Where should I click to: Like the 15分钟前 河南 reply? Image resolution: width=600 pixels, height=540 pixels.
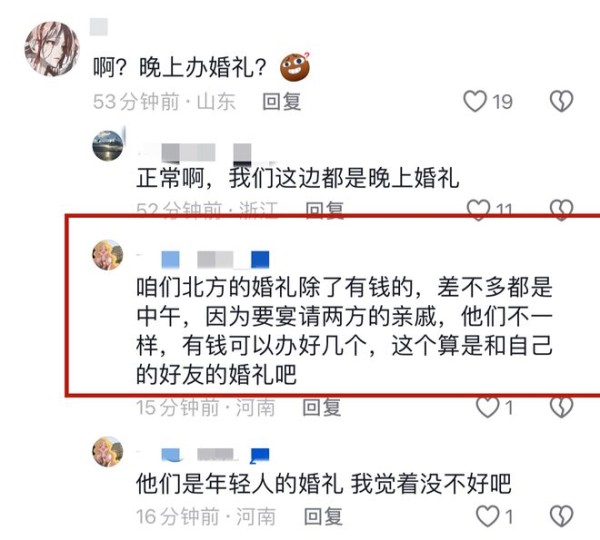point(488,407)
